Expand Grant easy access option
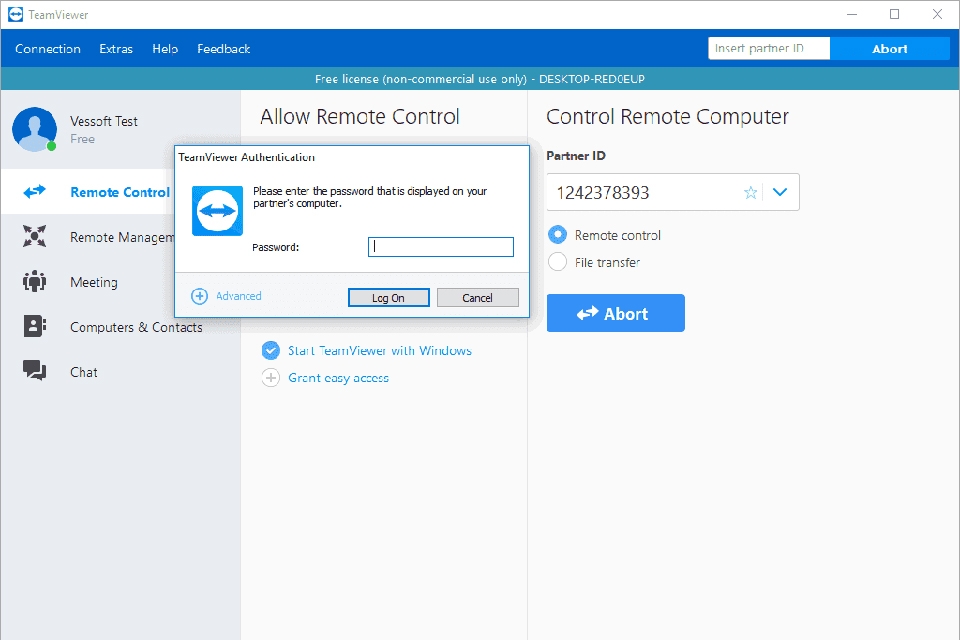The image size is (960, 640). coord(270,378)
